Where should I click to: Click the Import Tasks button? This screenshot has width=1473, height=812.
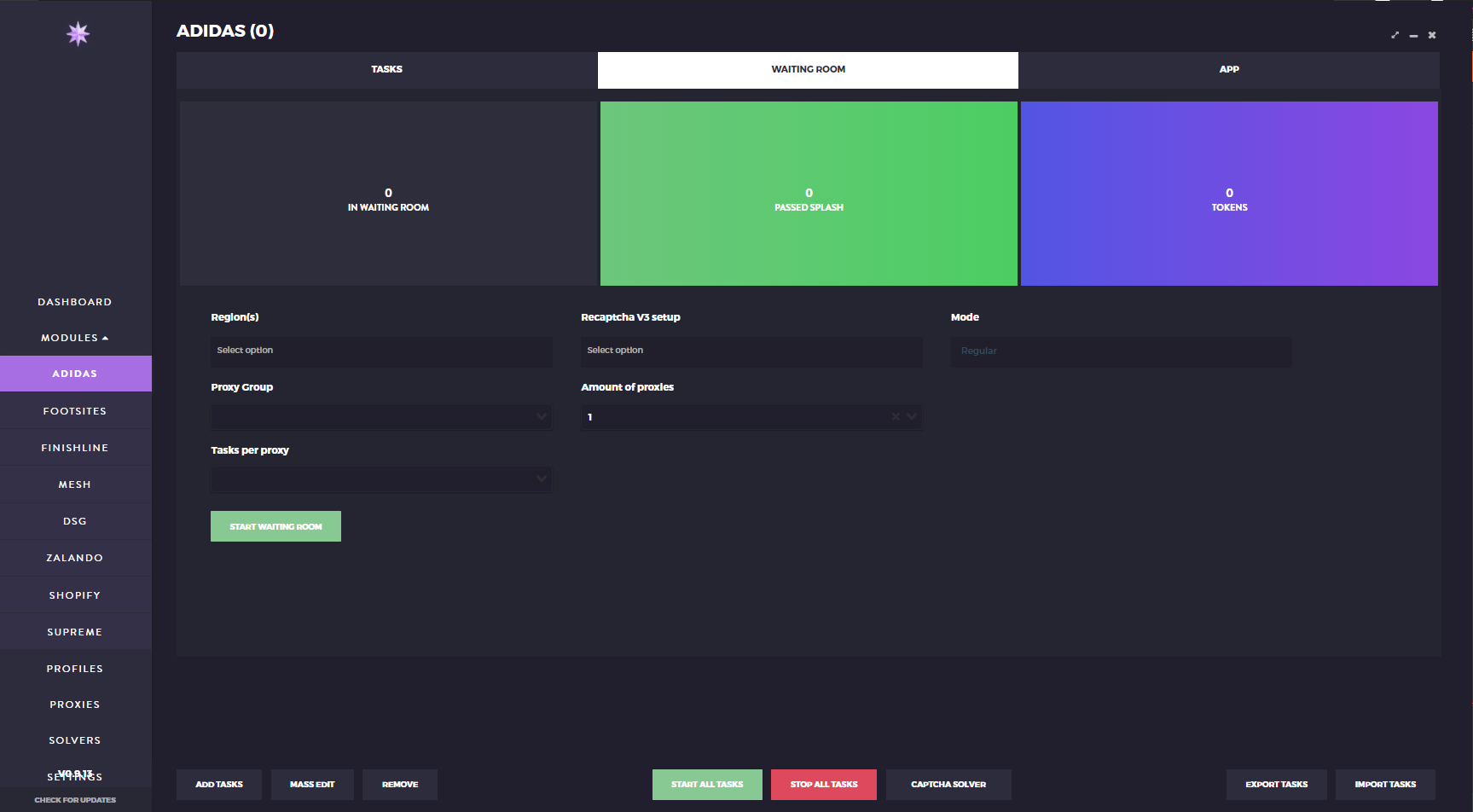1385,785
